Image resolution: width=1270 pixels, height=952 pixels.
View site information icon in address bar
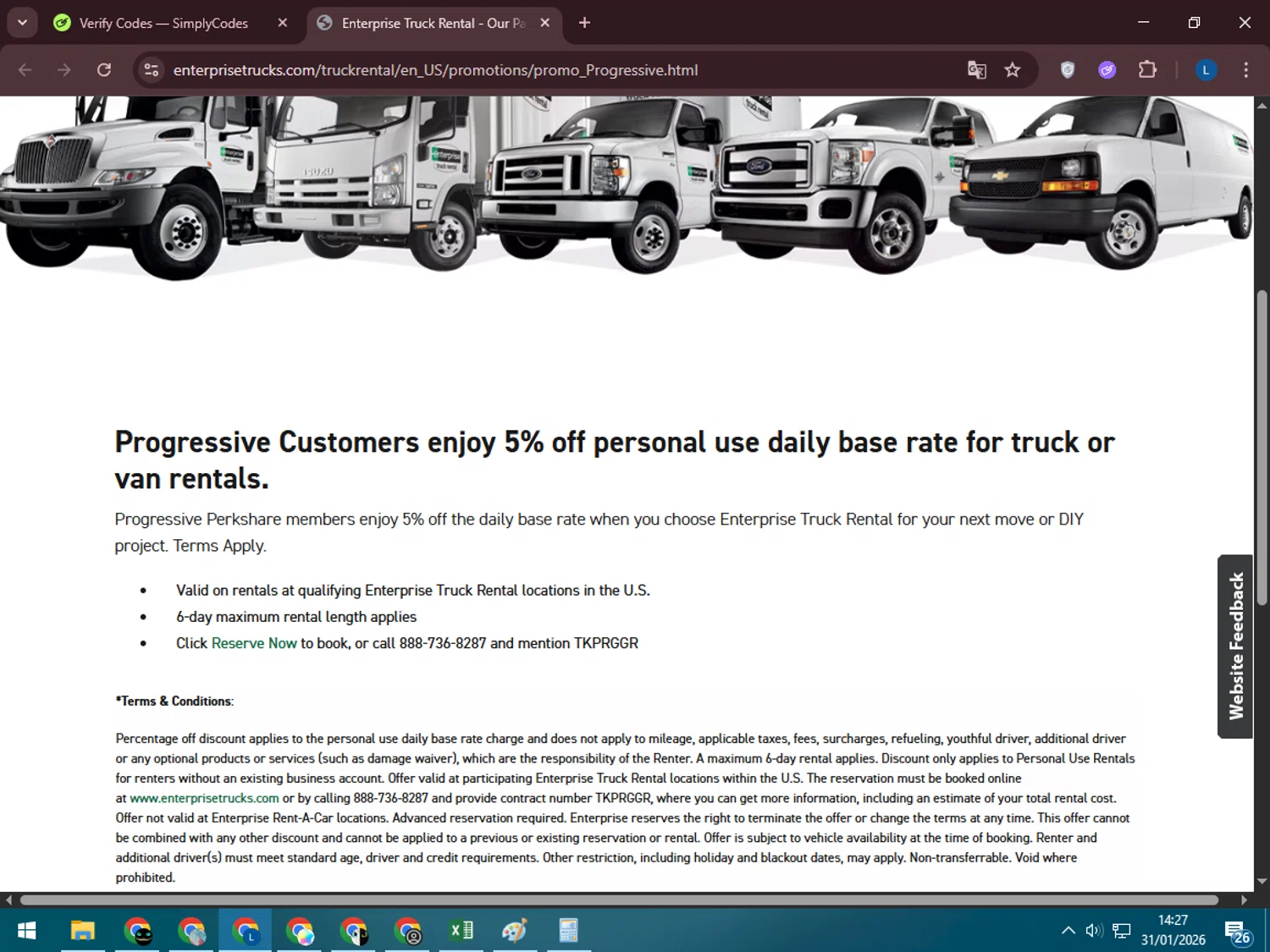pyautogui.click(x=152, y=70)
